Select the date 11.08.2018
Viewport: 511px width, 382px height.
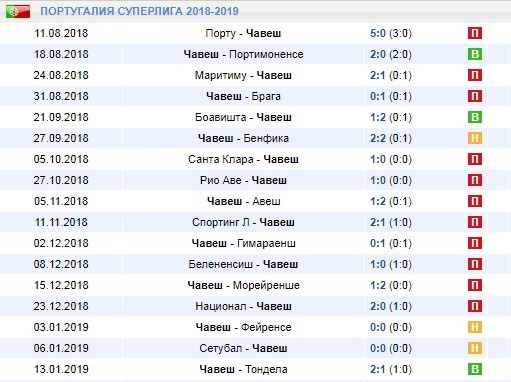click(x=61, y=33)
